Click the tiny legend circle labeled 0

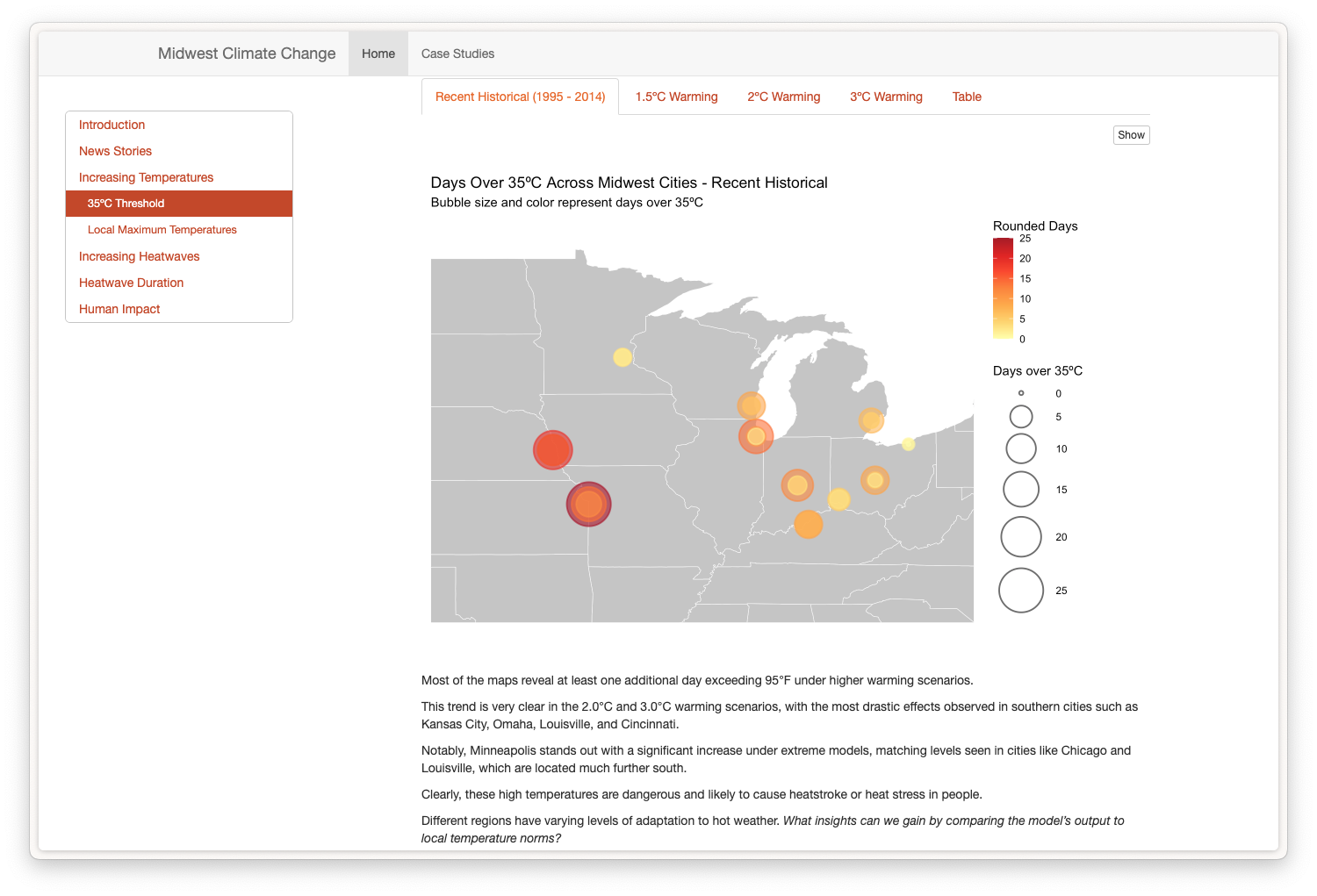1021,393
